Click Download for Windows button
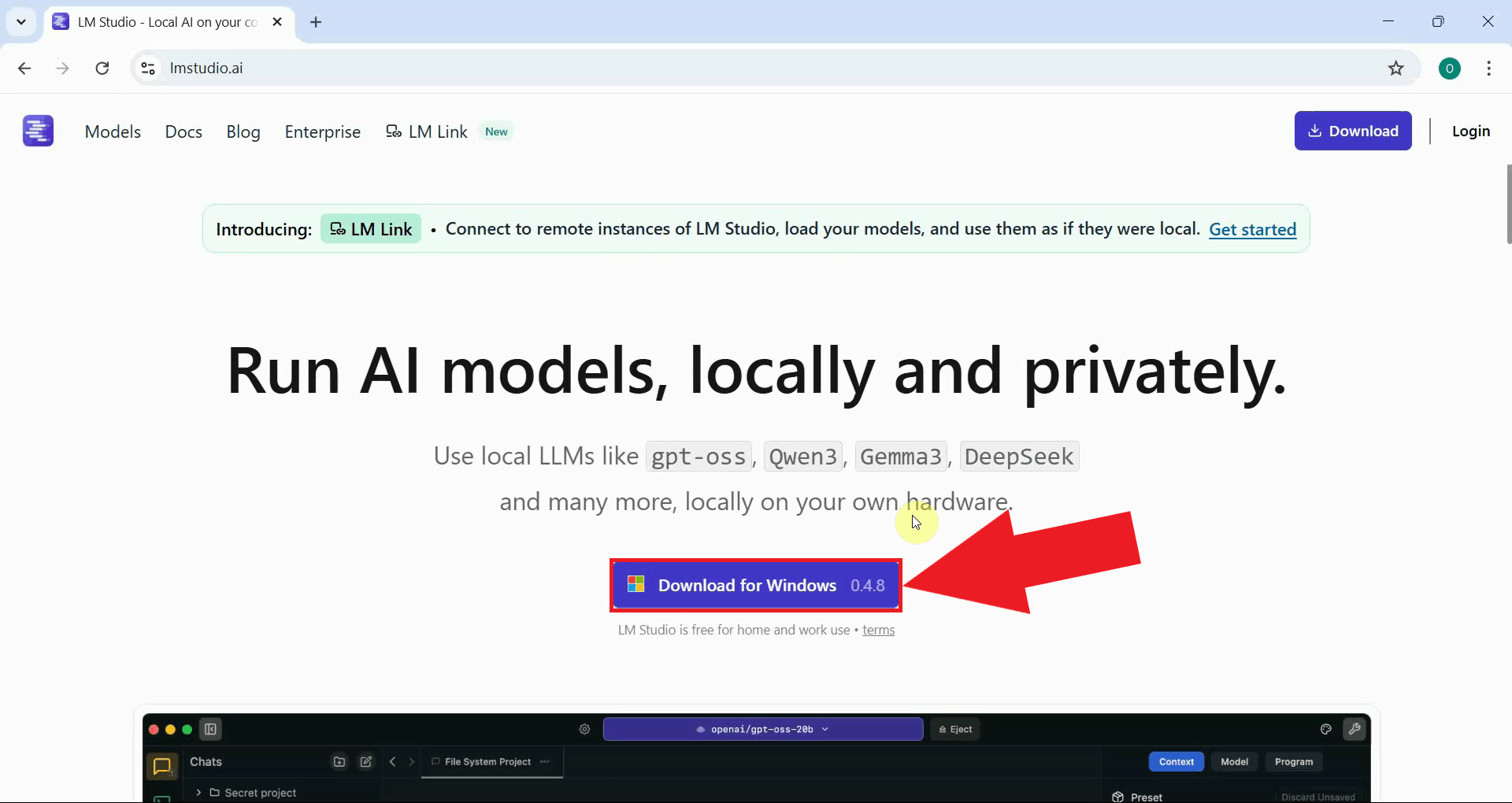 coord(755,585)
